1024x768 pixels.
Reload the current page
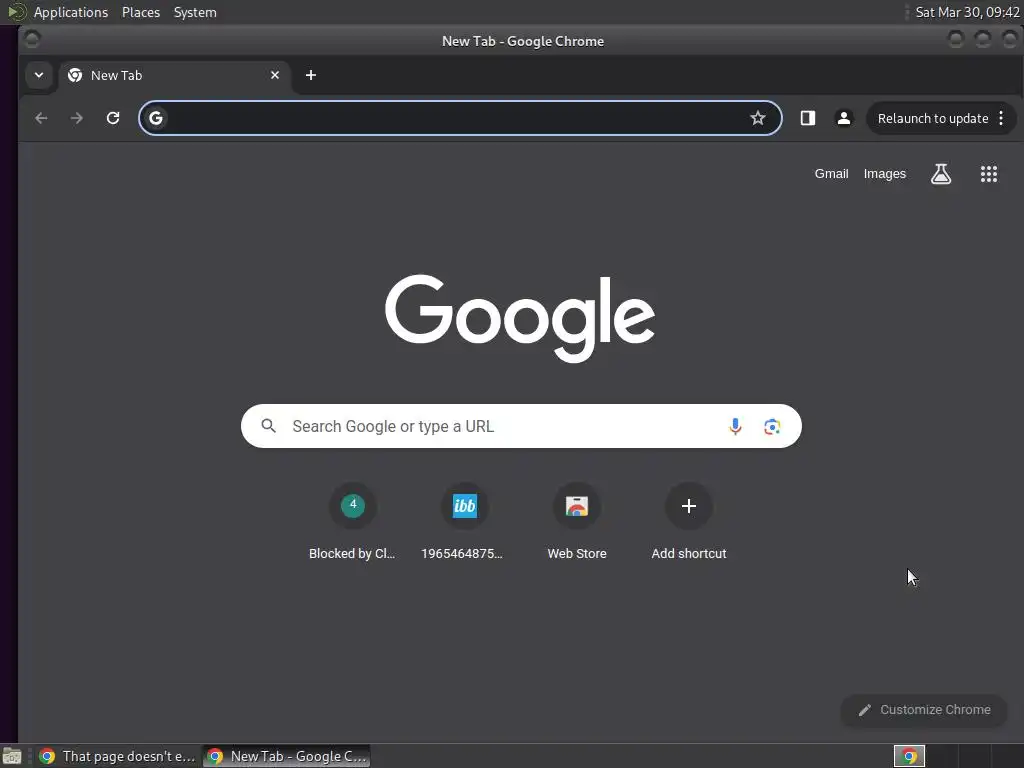coord(113,118)
